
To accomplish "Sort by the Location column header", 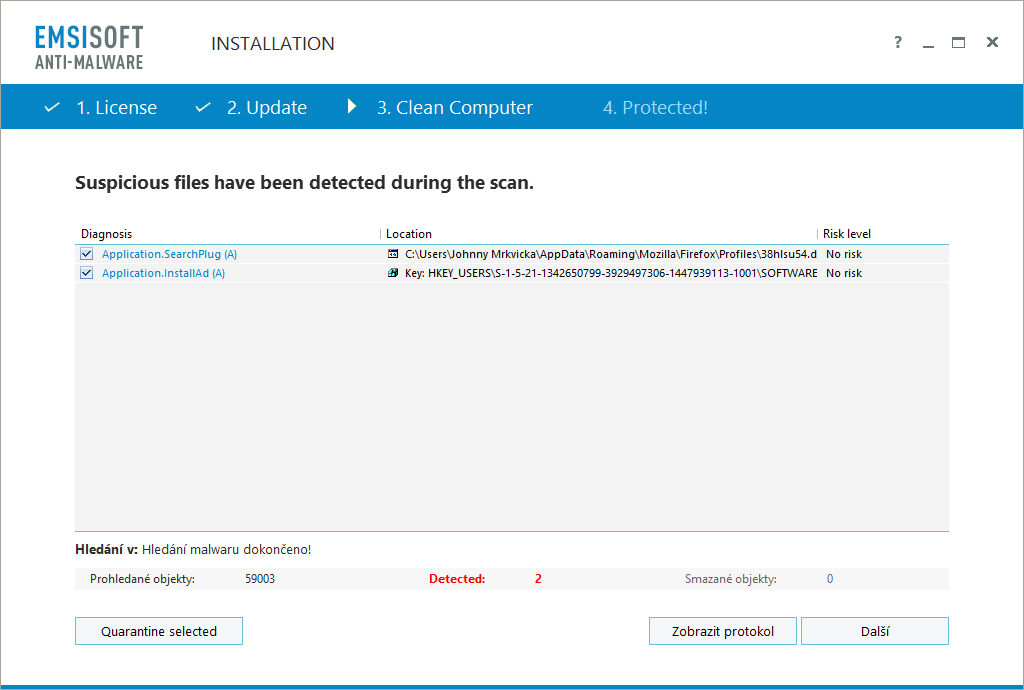I will pyautogui.click(x=409, y=234).
